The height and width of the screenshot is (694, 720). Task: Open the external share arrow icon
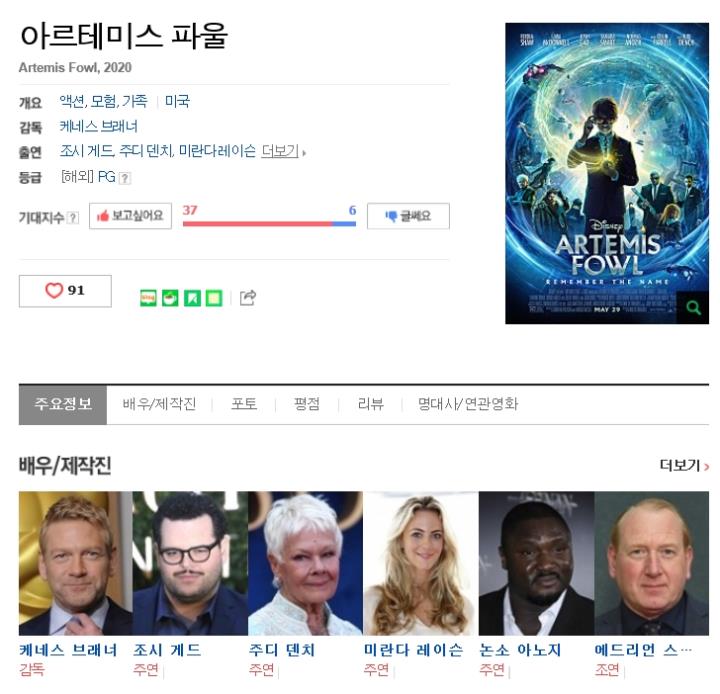pos(248,298)
